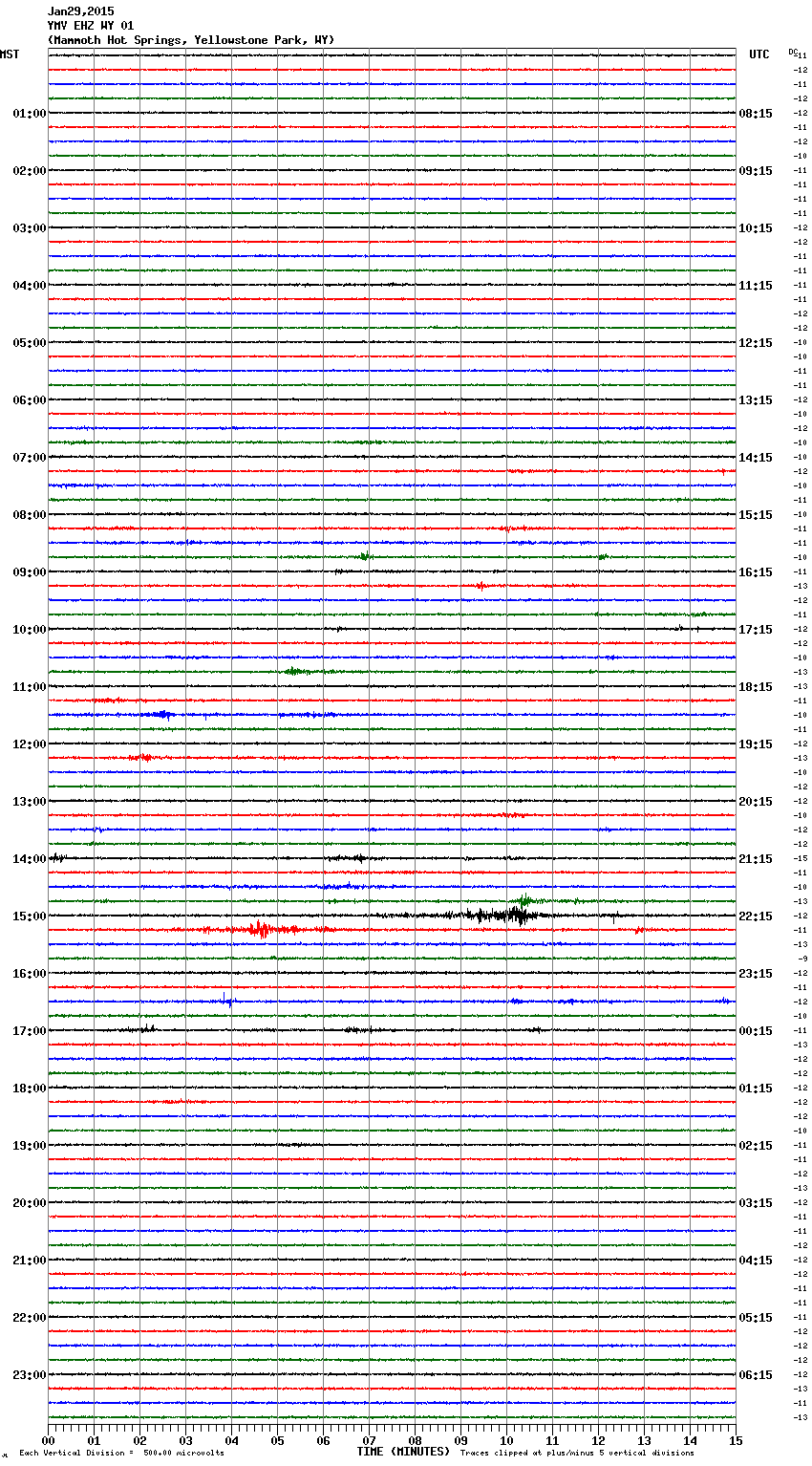Click the 04:15 UTC time label
This screenshot has width=812, height=1466.
pyautogui.click(x=756, y=1261)
